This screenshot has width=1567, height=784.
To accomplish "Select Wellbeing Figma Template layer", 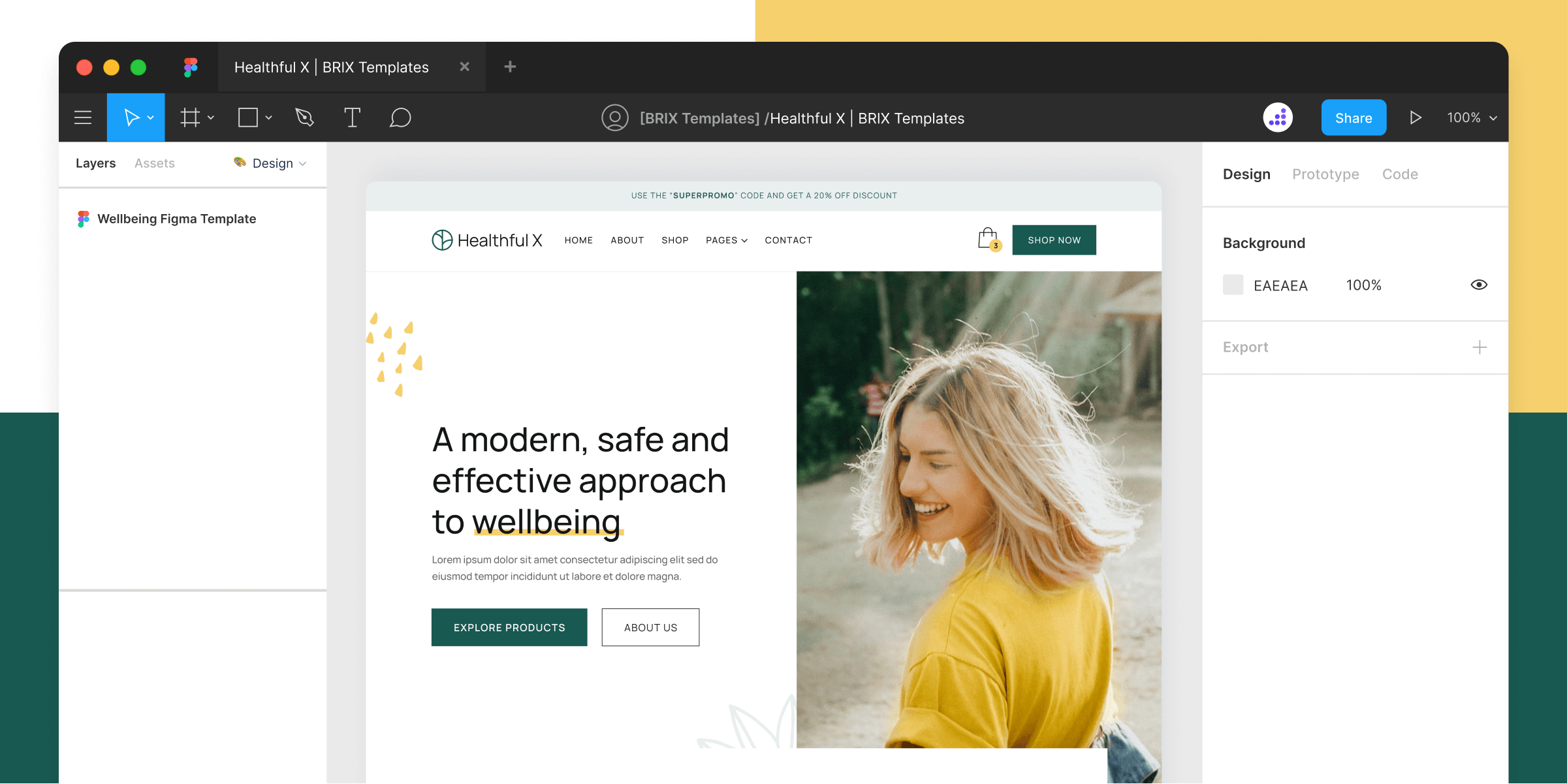I will click(x=176, y=219).
